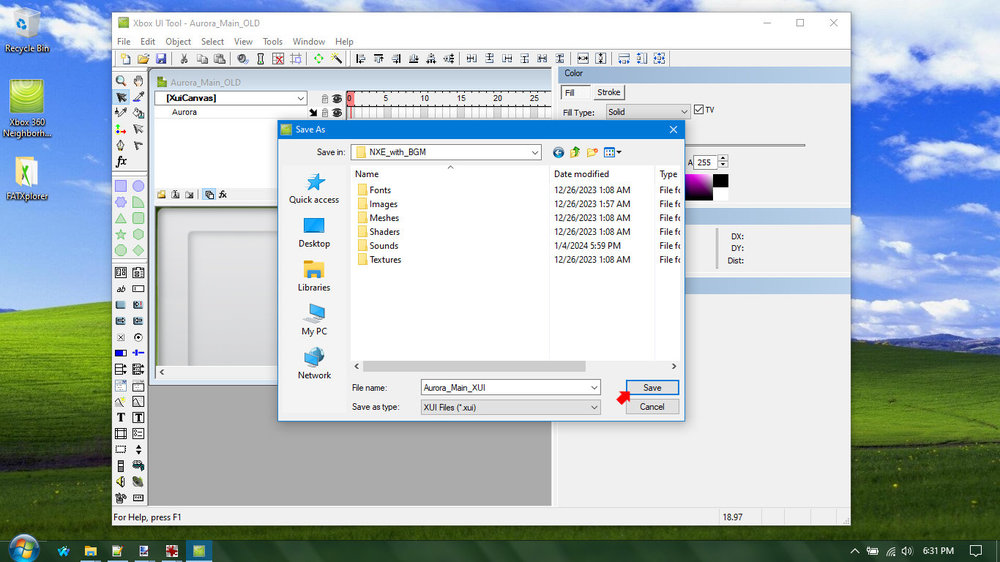The image size is (1000, 562).
Task: Select the Triangle shape tool
Action: [x=121, y=218]
